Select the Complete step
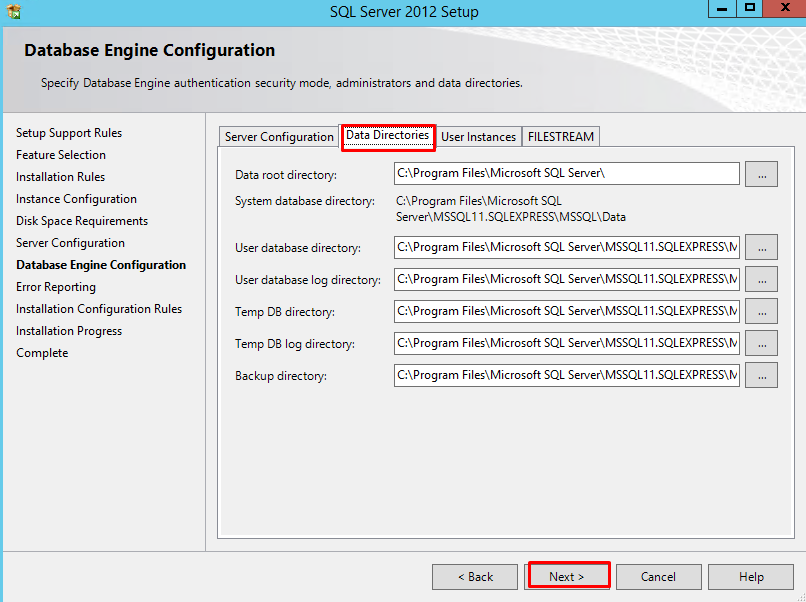This screenshot has height=602, width=806. (x=42, y=353)
